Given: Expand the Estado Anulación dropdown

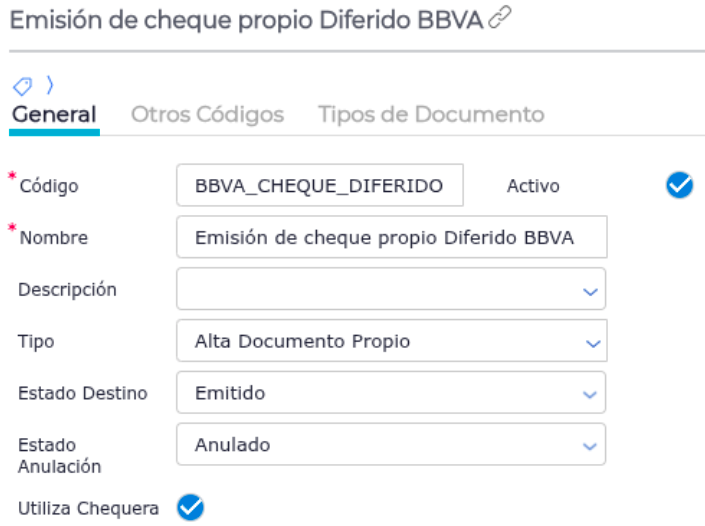Looking at the screenshot, I should click(590, 446).
